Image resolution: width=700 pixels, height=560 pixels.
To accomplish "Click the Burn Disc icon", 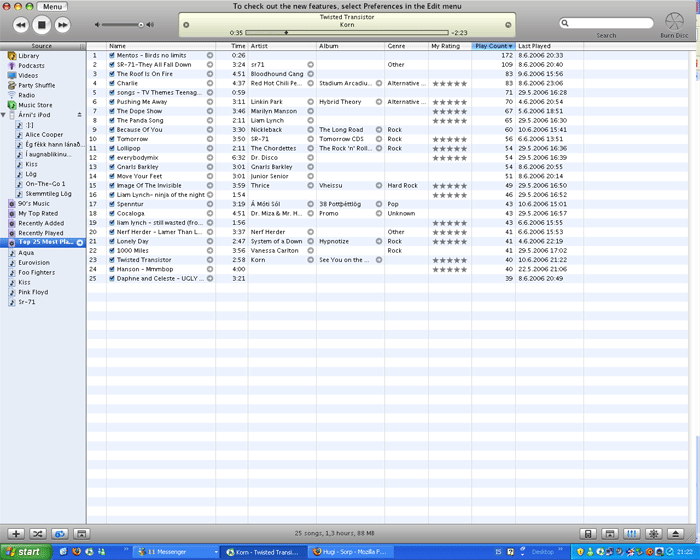I will [x=674, y=22].
